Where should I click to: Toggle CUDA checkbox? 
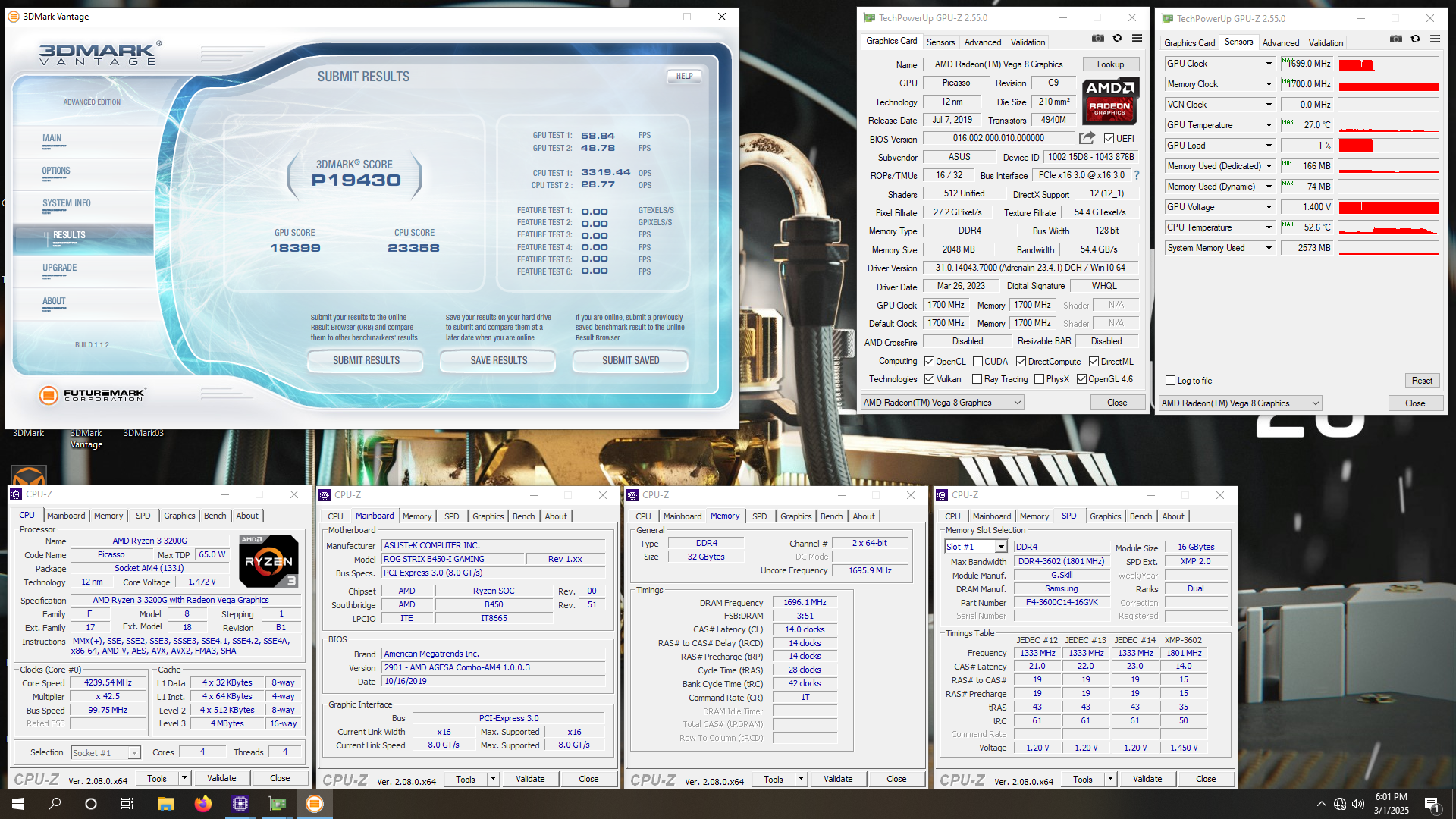point(977,362)
